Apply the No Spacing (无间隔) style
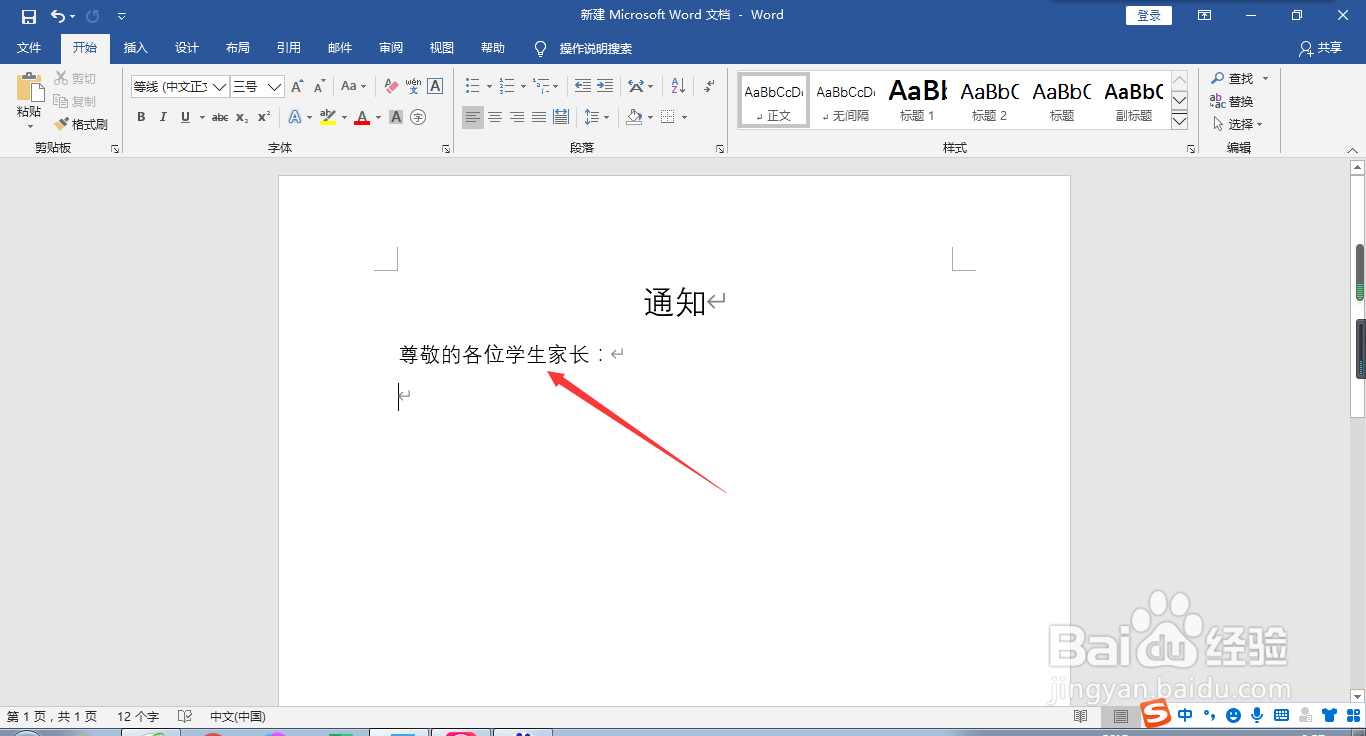This screenshot has width=1366, height=736. tap(846, 100)
